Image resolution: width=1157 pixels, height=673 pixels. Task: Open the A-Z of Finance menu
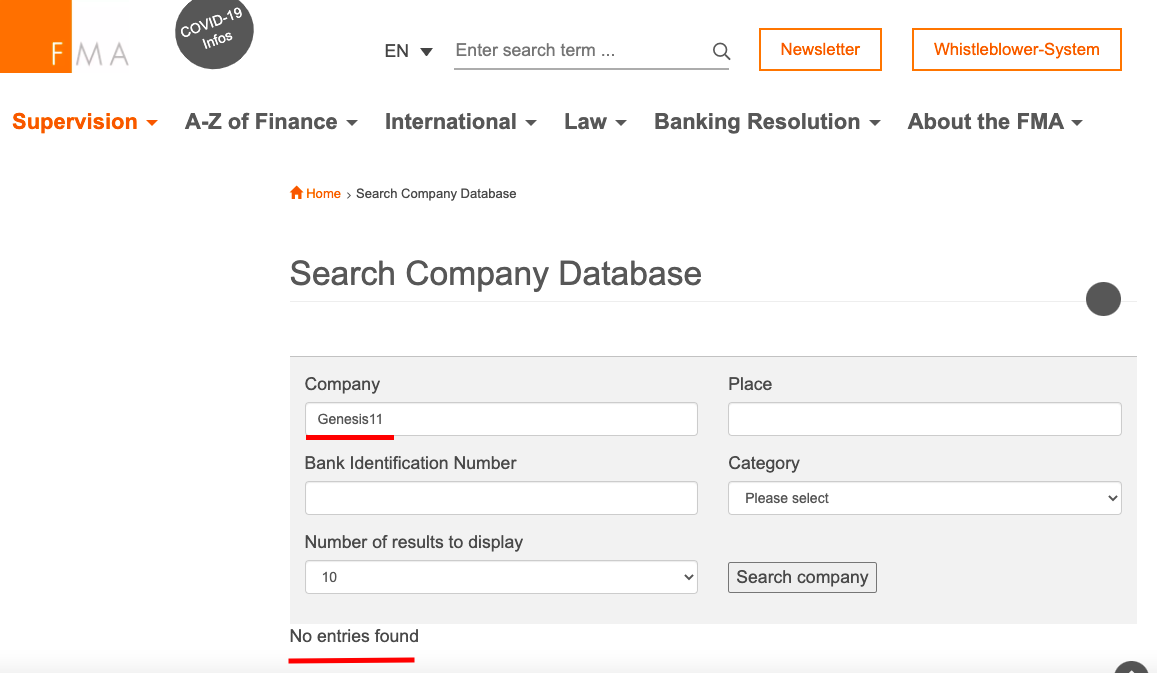point(271,122)
